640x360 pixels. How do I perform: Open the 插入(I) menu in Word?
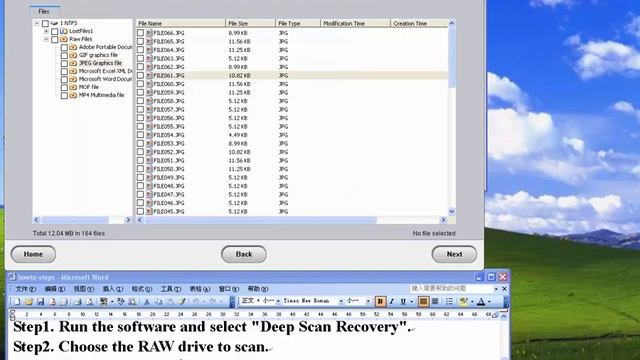(113, 289)
